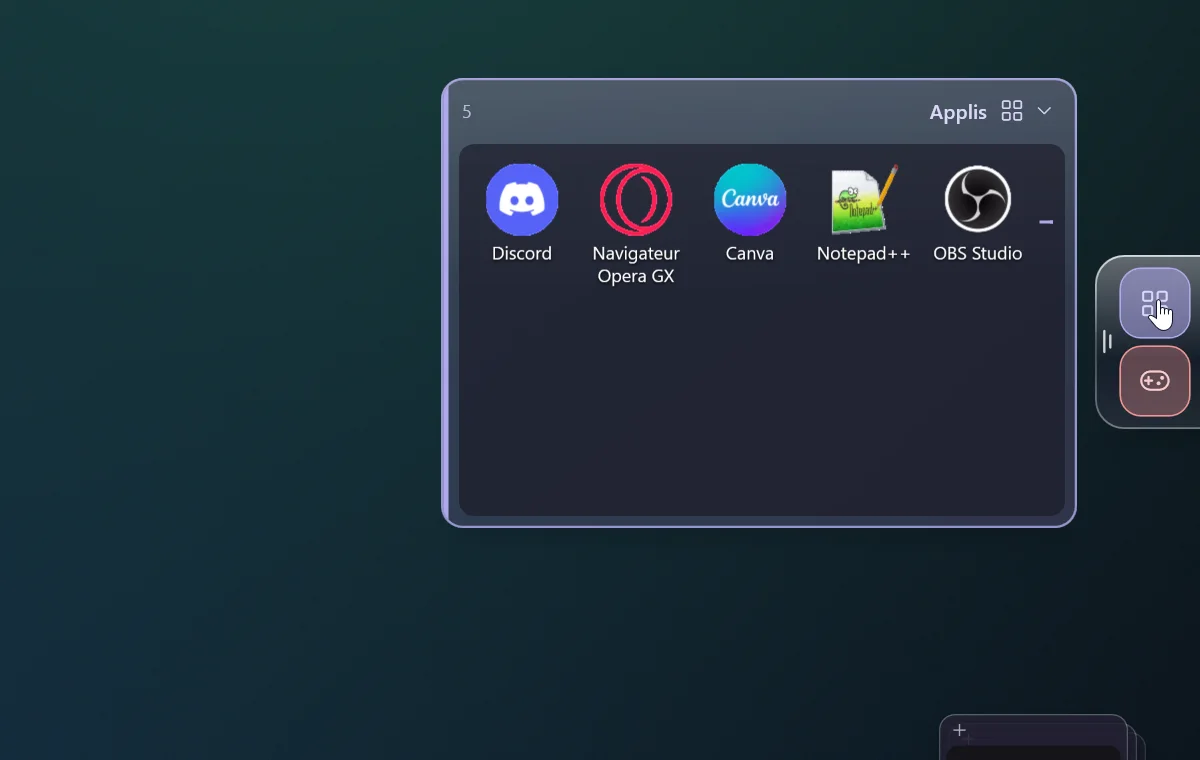Expand the chevron menu next to Applis

coord(1044,111)
